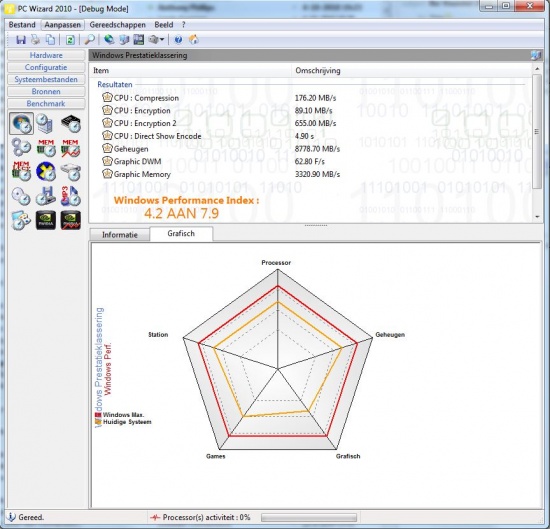Click the 8778.70 MB/s value
Image resolution: width=550 pixels, height=529 pixels.
(x=317, y=149)
